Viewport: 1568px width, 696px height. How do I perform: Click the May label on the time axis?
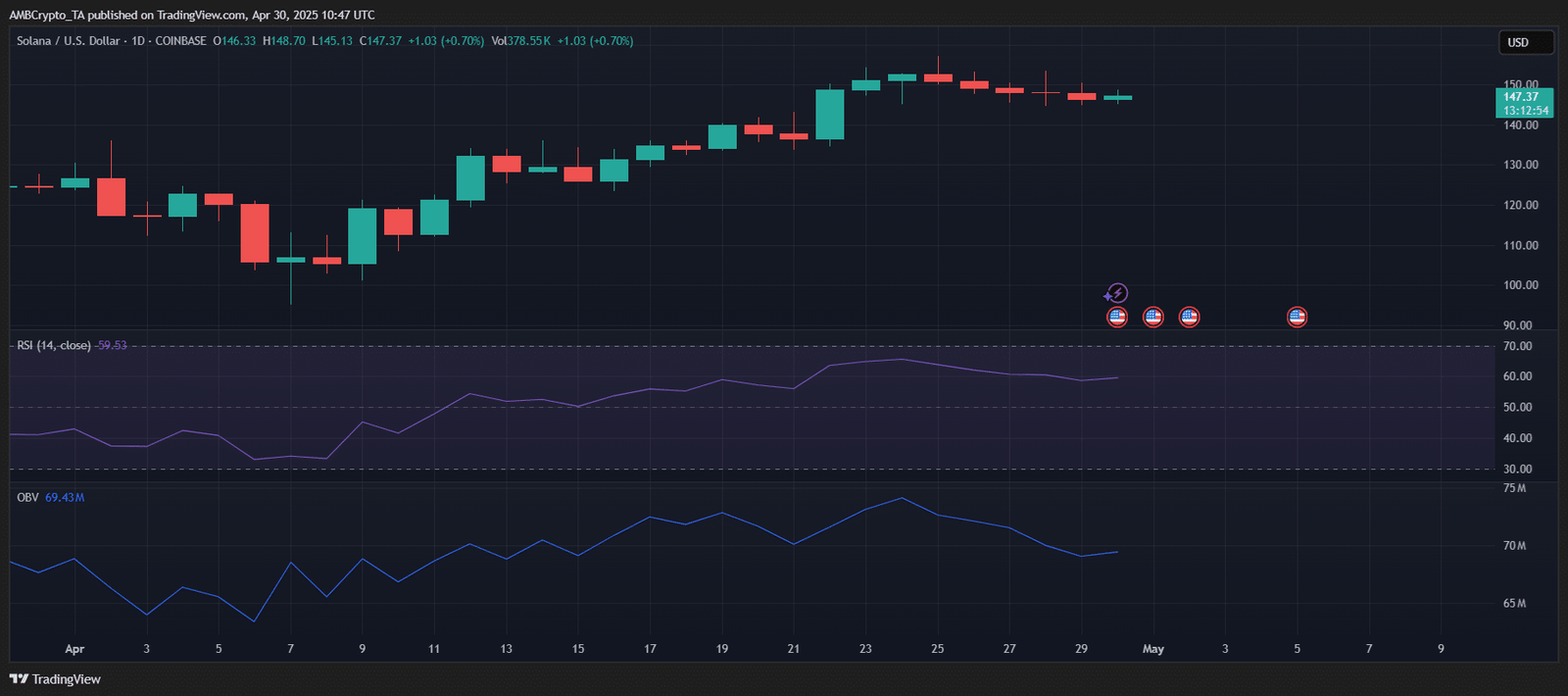pos(1153,649)
